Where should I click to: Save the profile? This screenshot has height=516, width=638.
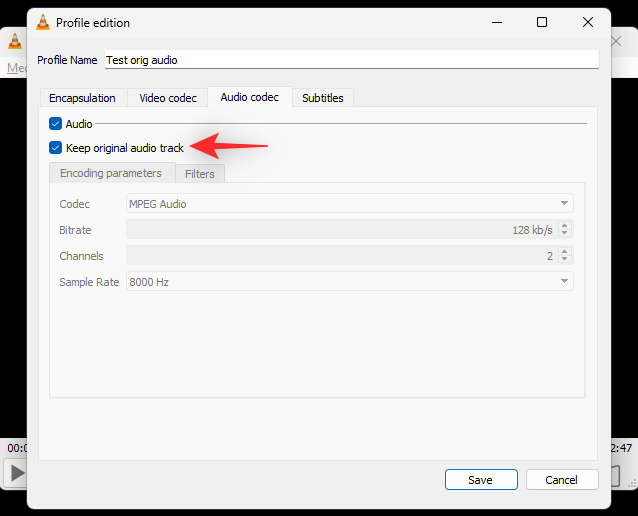[481, 480]
